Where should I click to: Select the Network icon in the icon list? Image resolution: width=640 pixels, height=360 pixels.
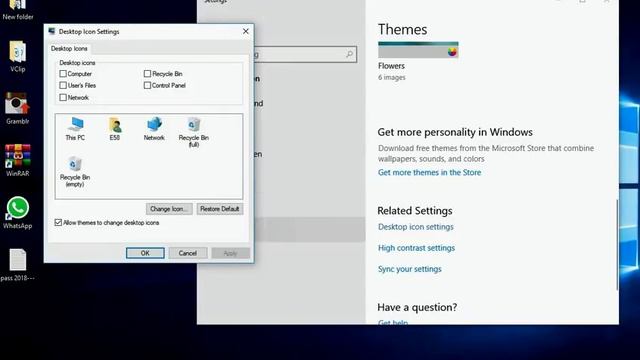(x=154, y=129)
